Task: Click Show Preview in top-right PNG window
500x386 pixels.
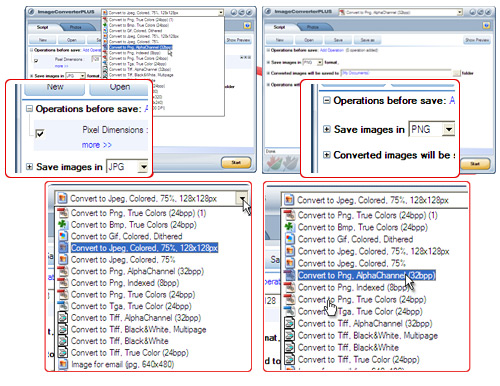Action: click(x=477, y=40)
